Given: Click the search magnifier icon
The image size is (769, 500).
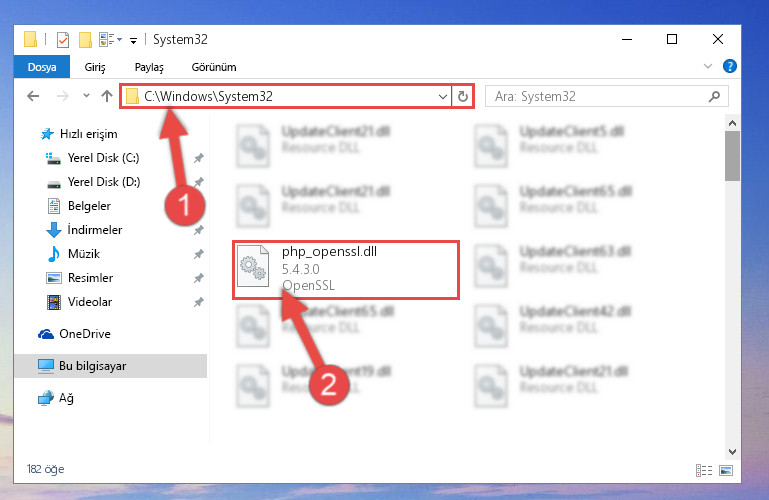Looking at the screenshot, I should click(715, 97).
